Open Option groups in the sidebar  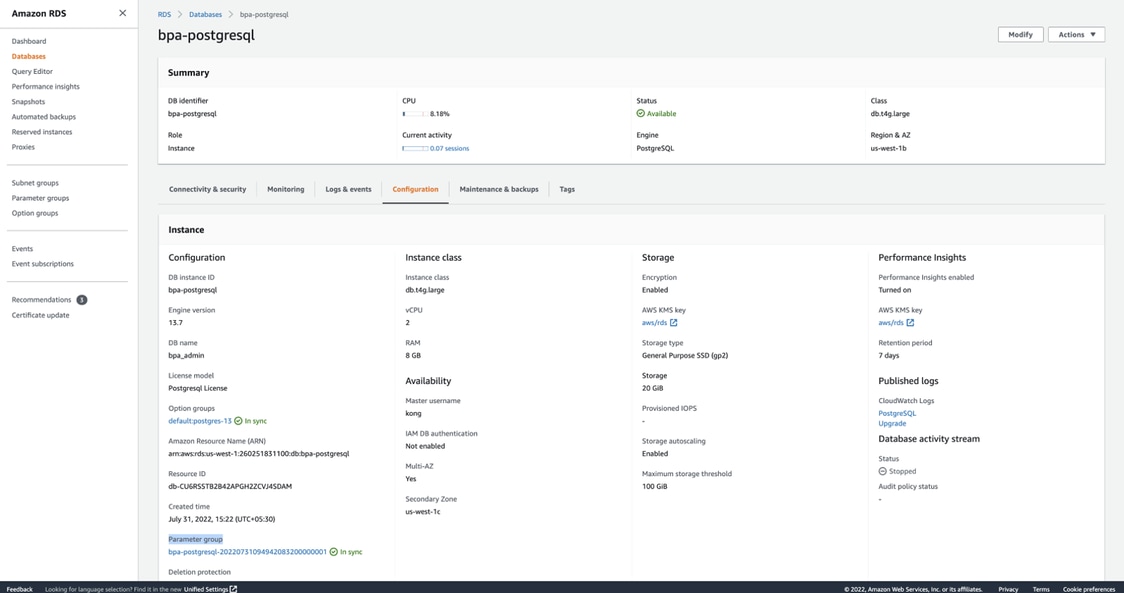pos(35,213)
